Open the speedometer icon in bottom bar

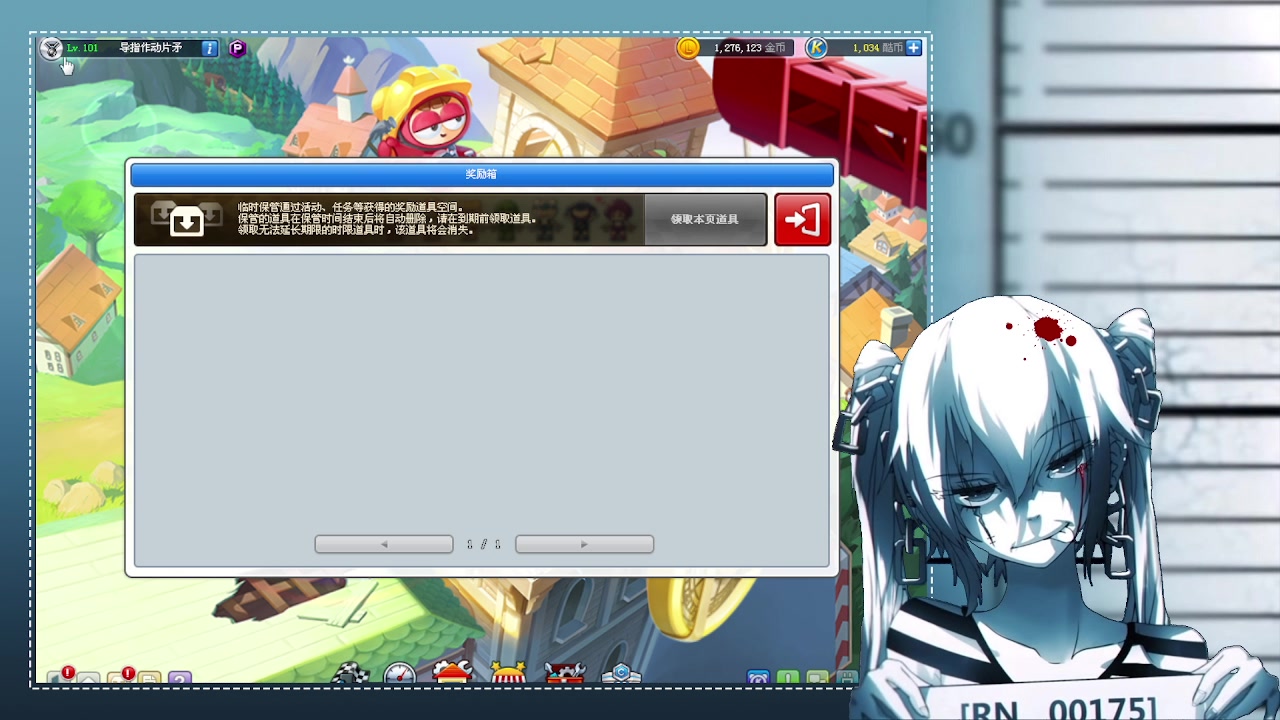tap(399, 674)
